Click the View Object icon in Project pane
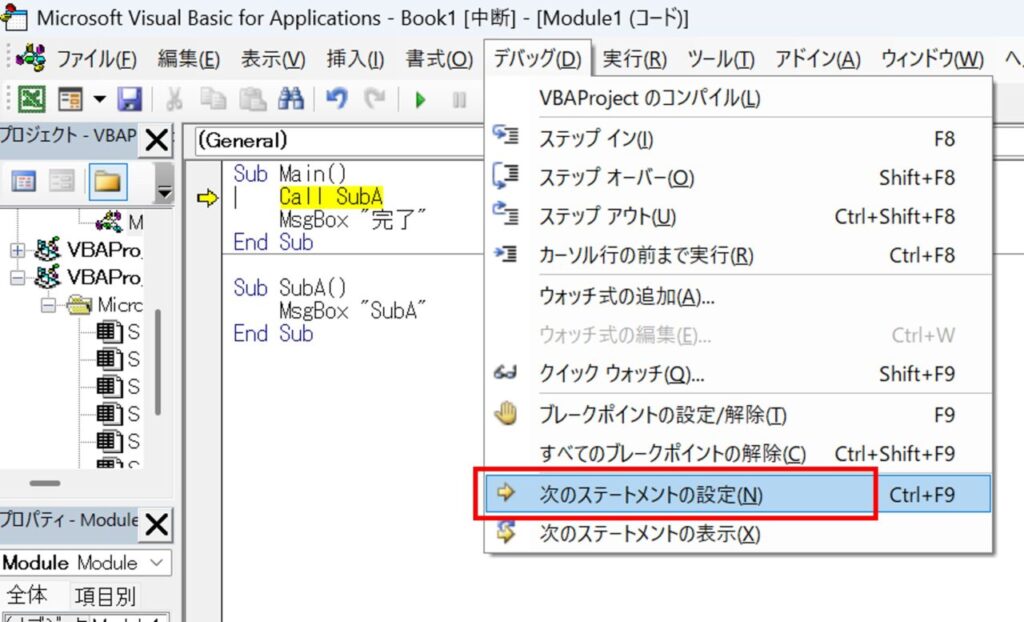The height and width of the screenshot is (622, 1024). point(62,181)
